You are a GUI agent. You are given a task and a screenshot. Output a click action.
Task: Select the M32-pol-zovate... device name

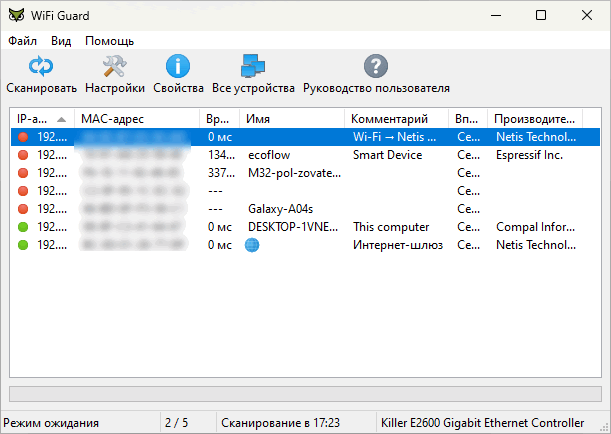295,173
